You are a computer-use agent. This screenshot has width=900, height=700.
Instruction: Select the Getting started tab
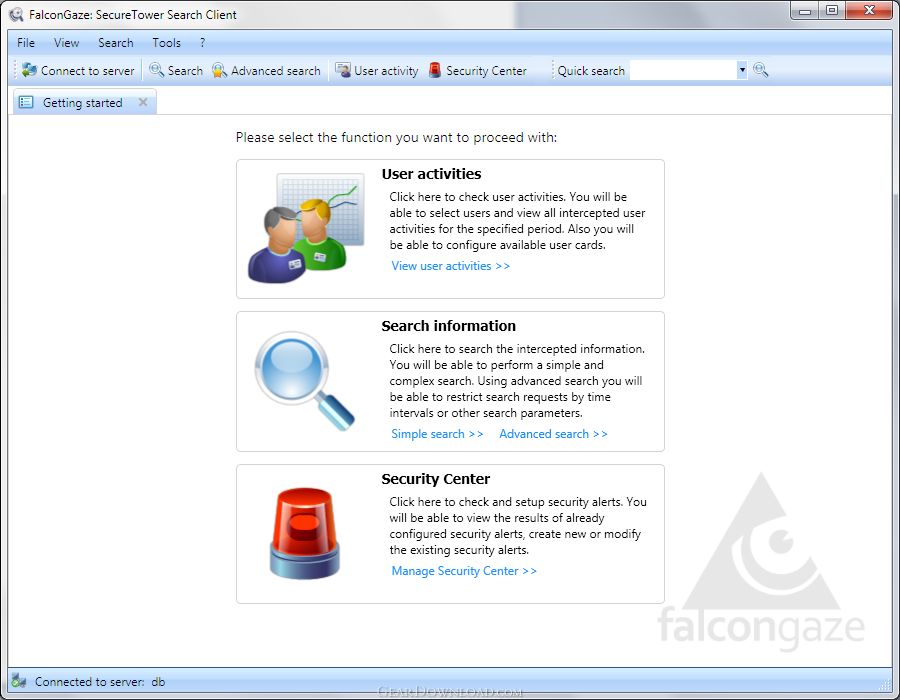pos(83,103)
